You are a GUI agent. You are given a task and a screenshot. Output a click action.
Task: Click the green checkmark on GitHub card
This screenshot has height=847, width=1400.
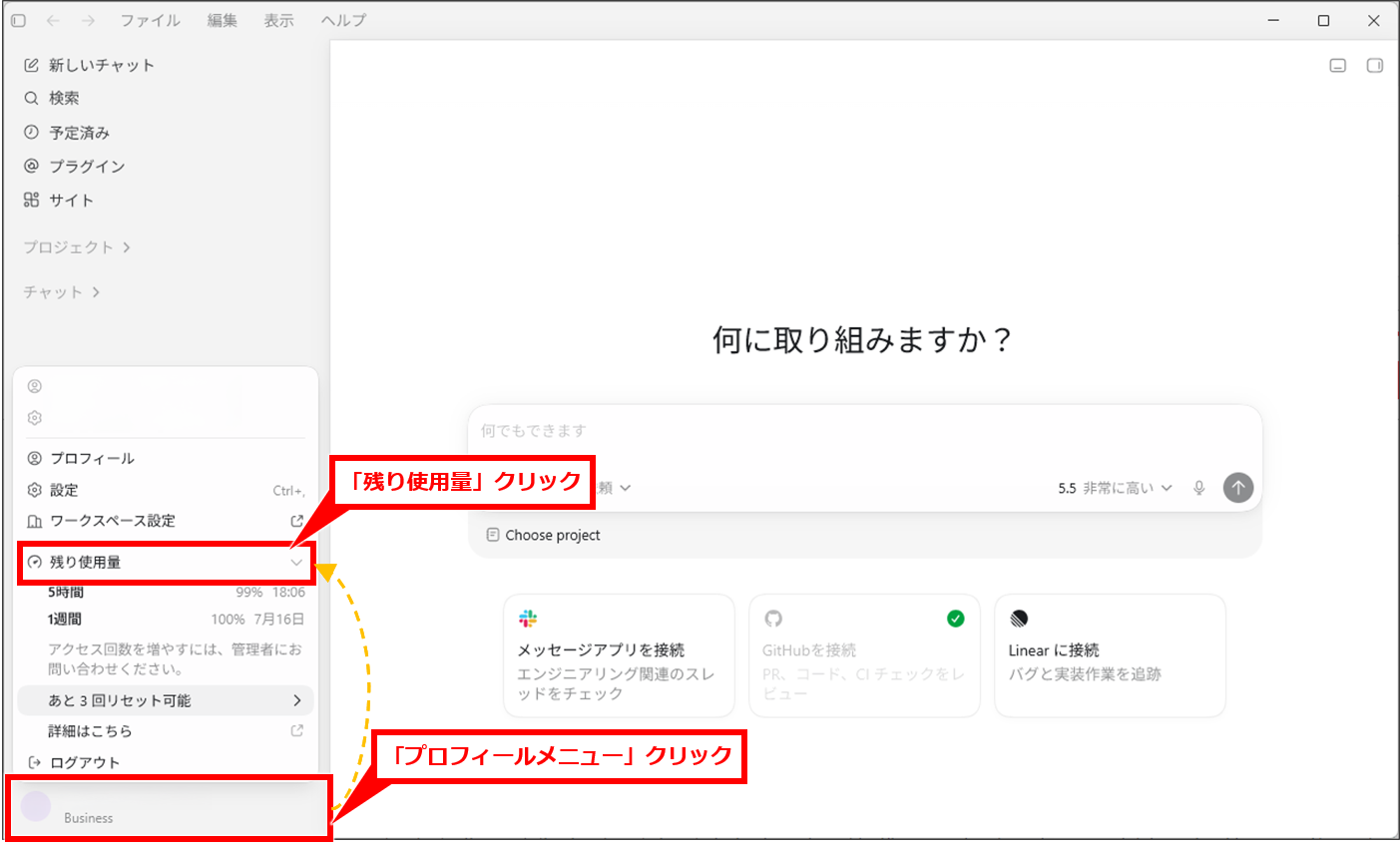coord(955,619)
